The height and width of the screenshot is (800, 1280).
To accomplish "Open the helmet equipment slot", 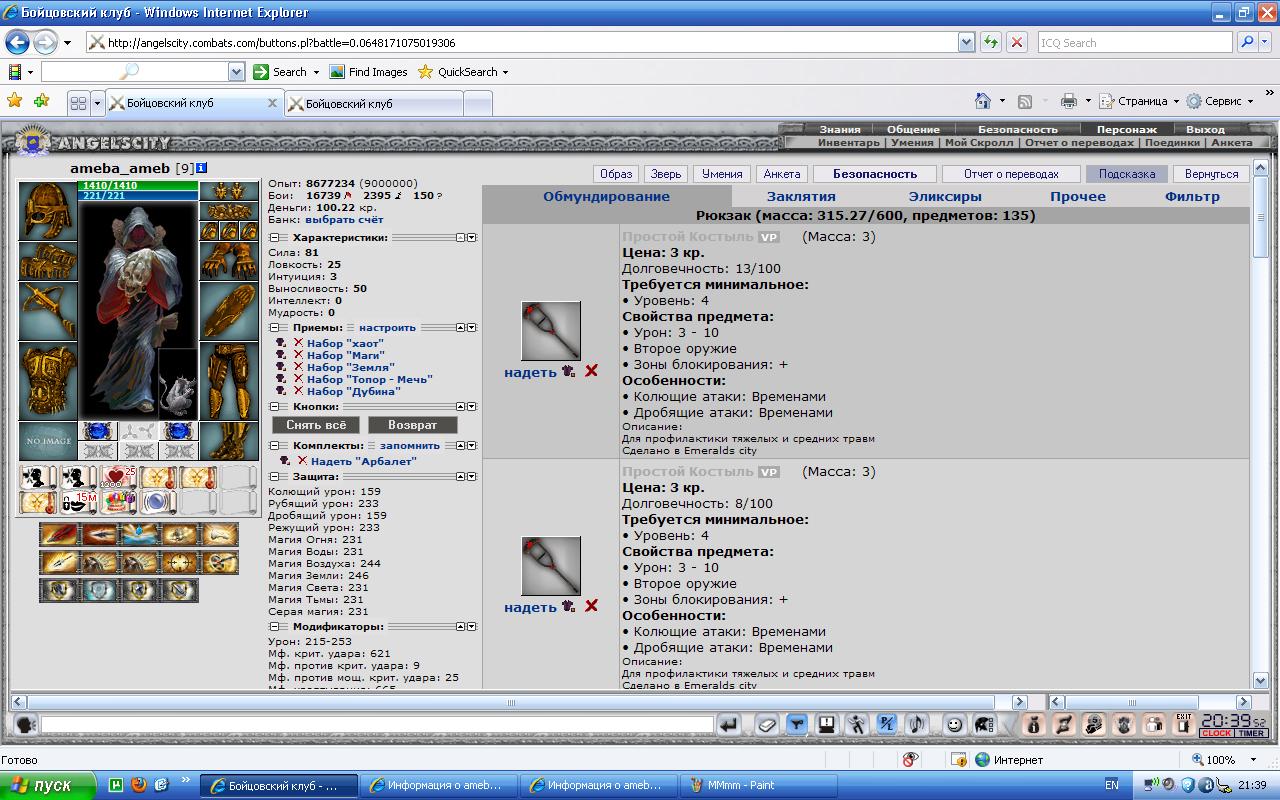I will click(48, 211).
